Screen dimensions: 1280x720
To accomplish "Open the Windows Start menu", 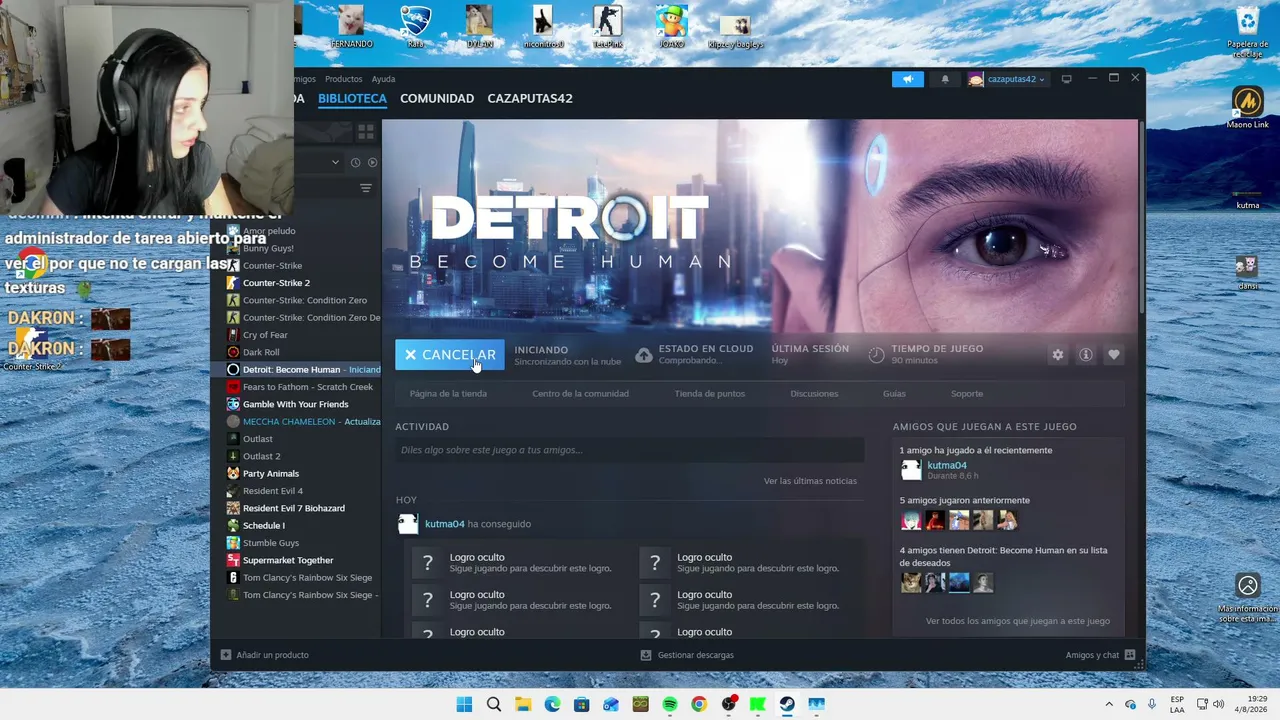I will 464,704.
